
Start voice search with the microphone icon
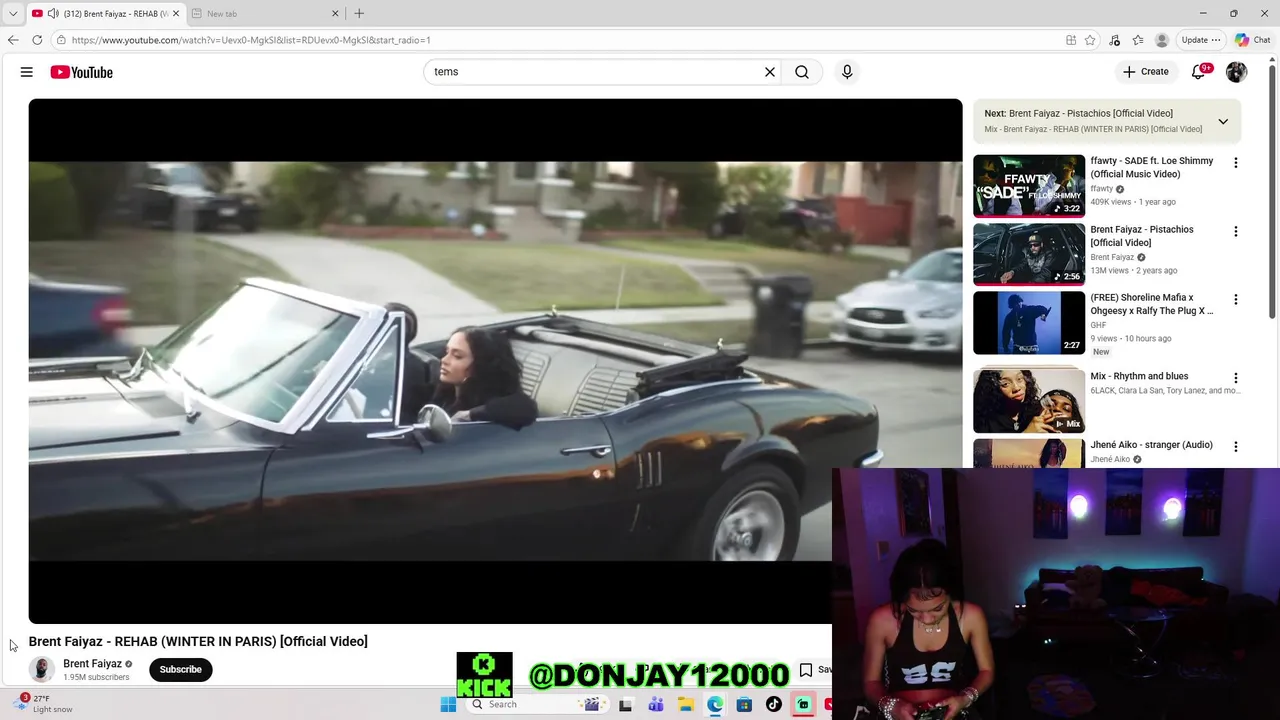pos(847,72)
